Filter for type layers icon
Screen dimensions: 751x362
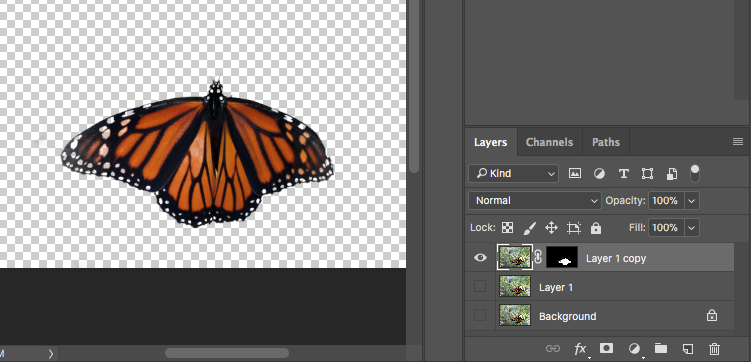623,173
